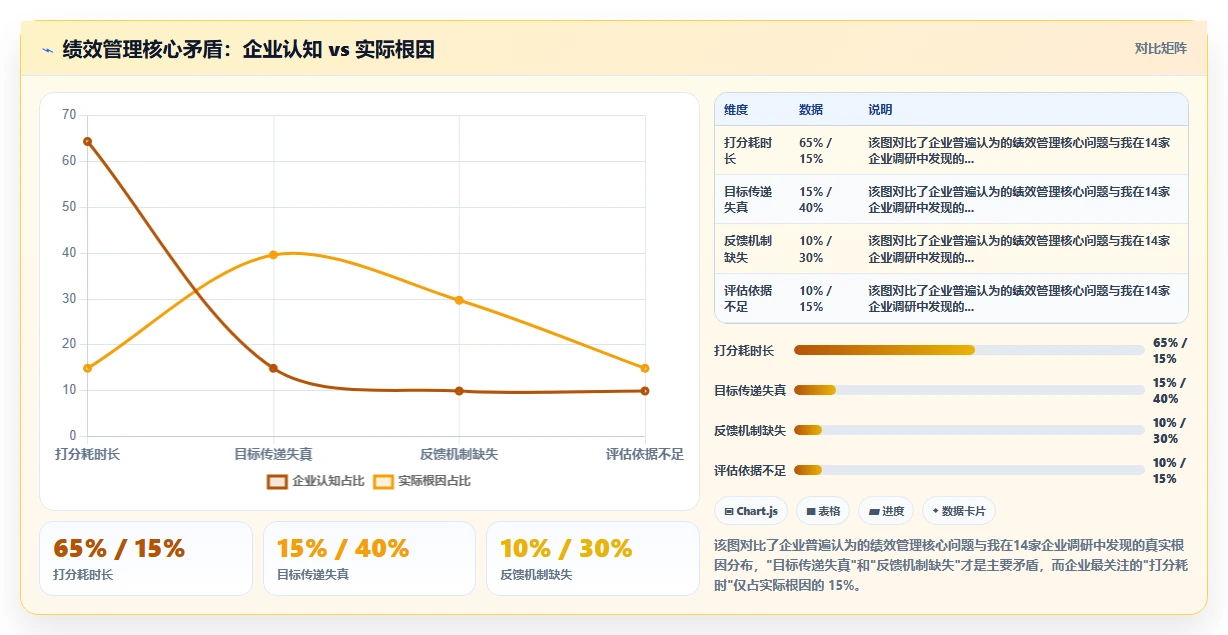1228x635 pixels.
Task: Select the 目标传递失真 progress bar
Action: coord(969,390)
